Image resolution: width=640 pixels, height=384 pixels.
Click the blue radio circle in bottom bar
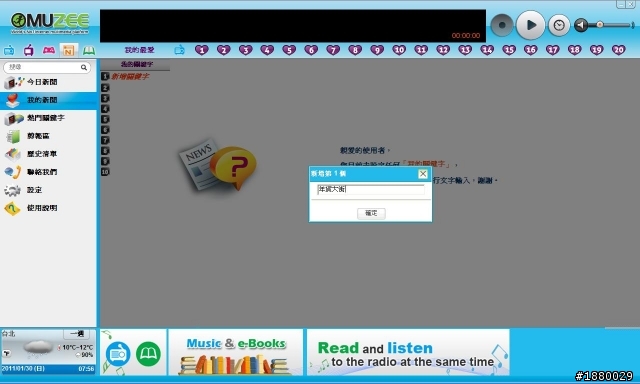(x=118, y=353)
